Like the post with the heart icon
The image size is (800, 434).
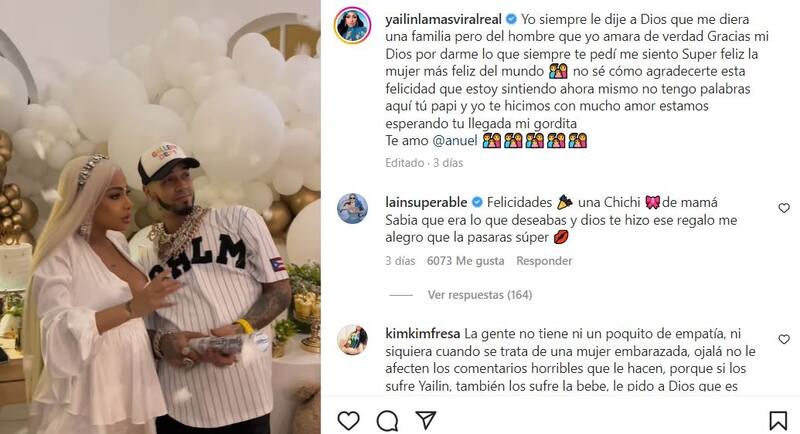coord(348,421)
